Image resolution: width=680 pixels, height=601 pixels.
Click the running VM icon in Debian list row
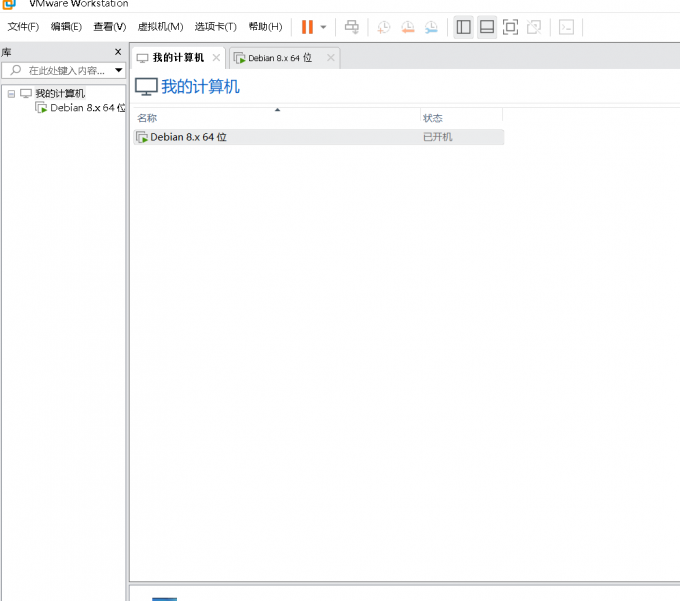tap(142, 137)
